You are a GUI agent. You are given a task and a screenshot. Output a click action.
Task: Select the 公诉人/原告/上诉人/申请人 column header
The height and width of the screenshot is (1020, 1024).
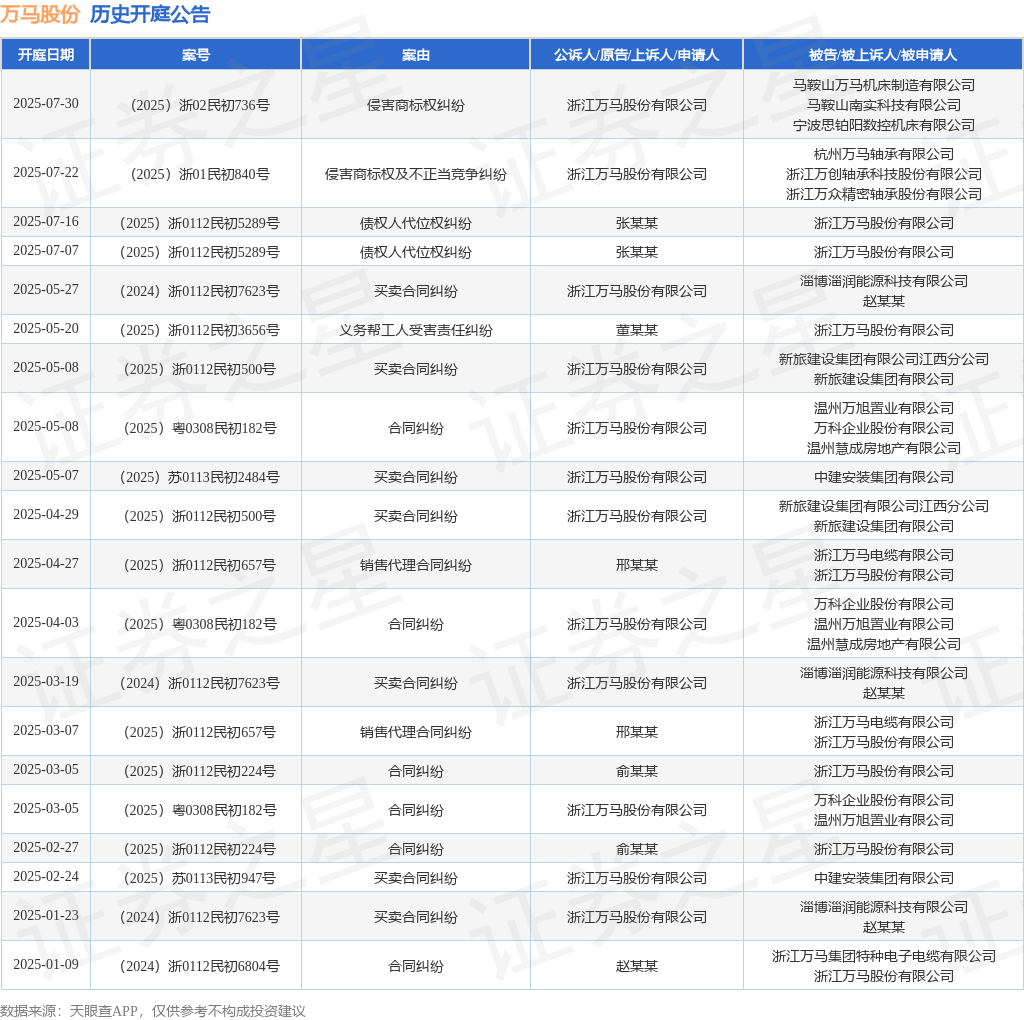click(x=637, y=55)
